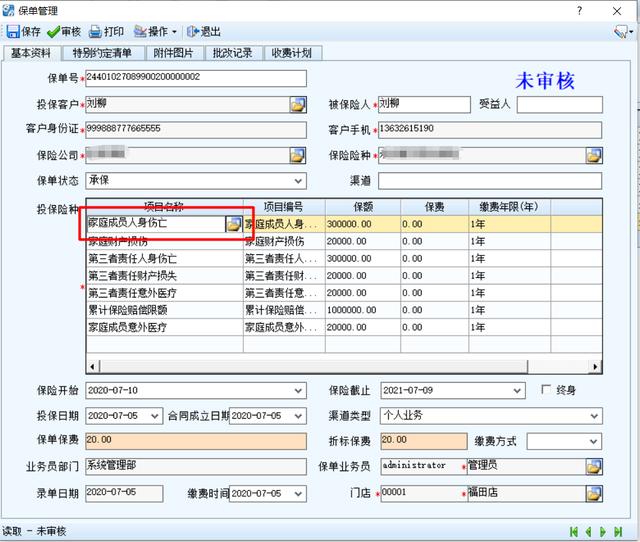Click the 项目名称 column header
Viewport: 640px width, 542px height.
point(164,207)
